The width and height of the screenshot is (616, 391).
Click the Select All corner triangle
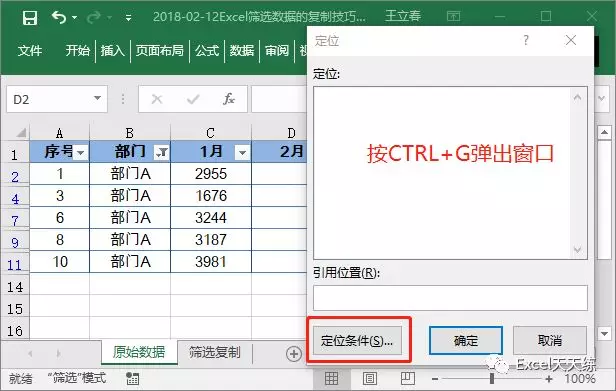click(x=20, y=132)
